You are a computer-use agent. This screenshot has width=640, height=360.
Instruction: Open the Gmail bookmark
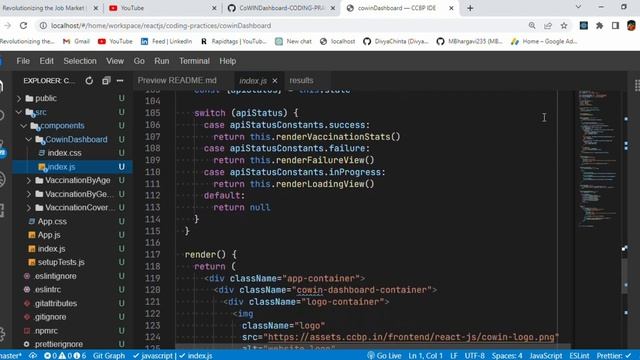pos(76,41)
